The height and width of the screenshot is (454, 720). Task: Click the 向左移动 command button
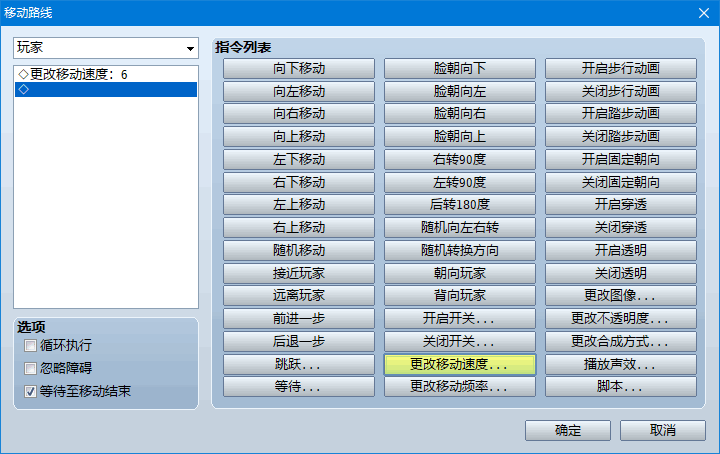click(x=299, y=91)
